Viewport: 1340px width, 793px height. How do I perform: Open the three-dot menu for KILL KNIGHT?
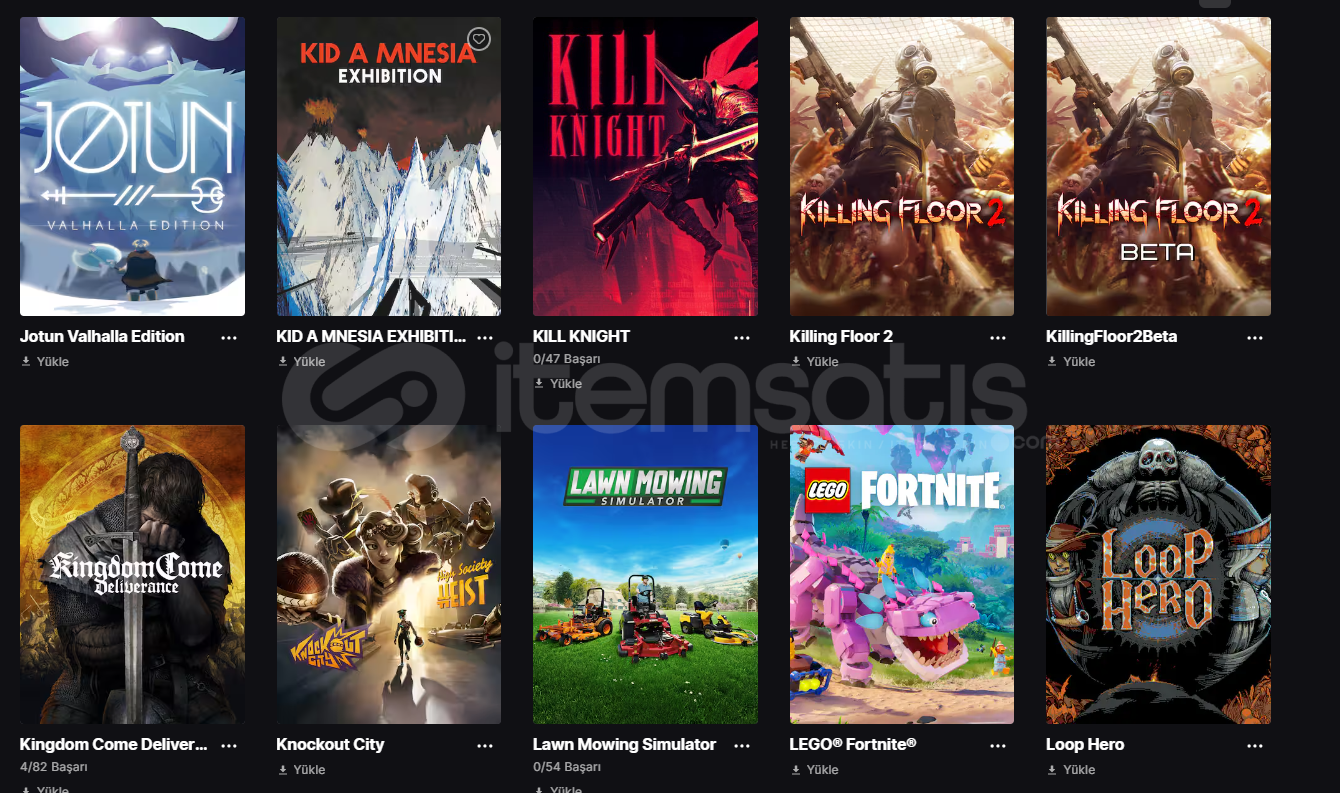(742, 338)
